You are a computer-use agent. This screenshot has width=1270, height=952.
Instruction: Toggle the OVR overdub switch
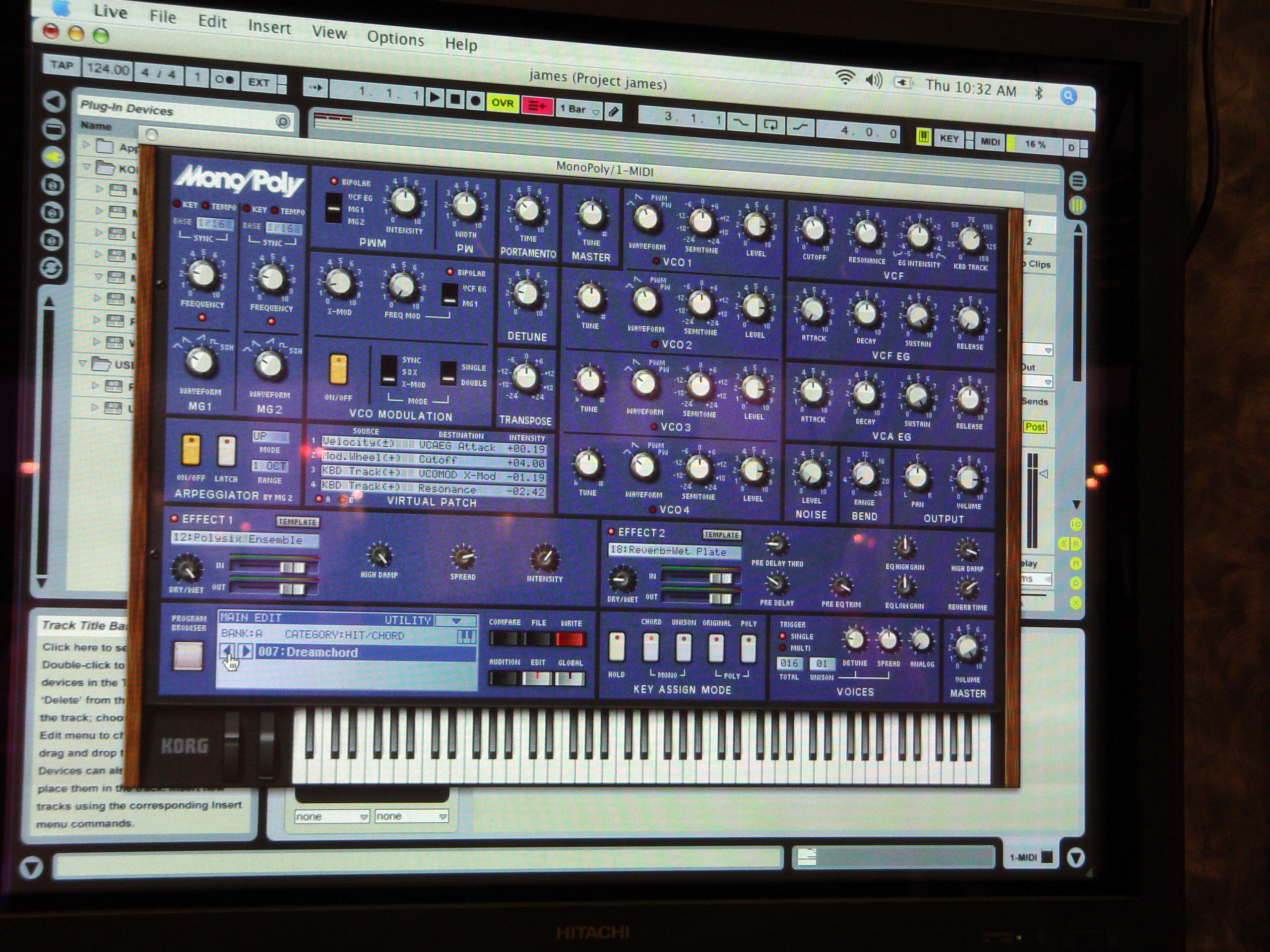click(x=502, y=103)
